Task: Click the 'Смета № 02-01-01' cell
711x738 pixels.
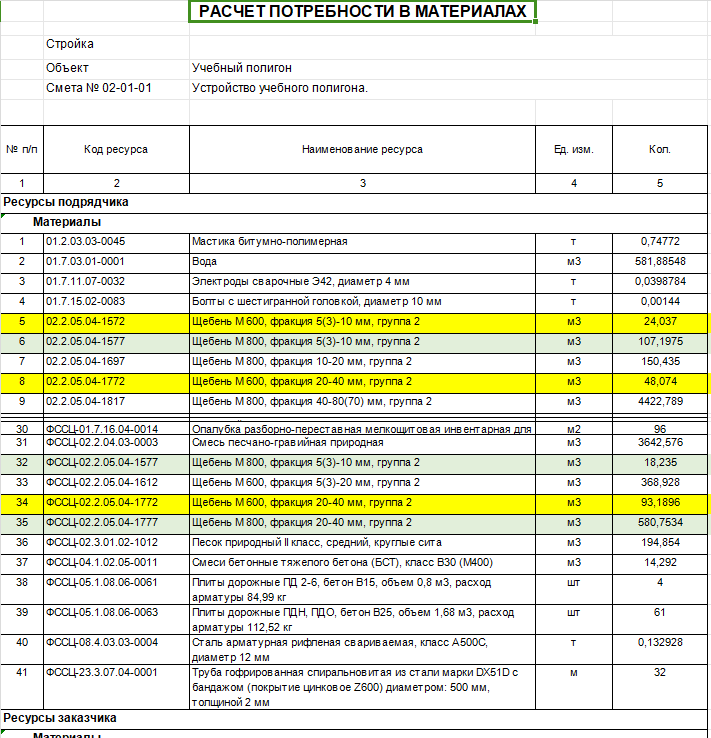Action: [x=116, y=88]
